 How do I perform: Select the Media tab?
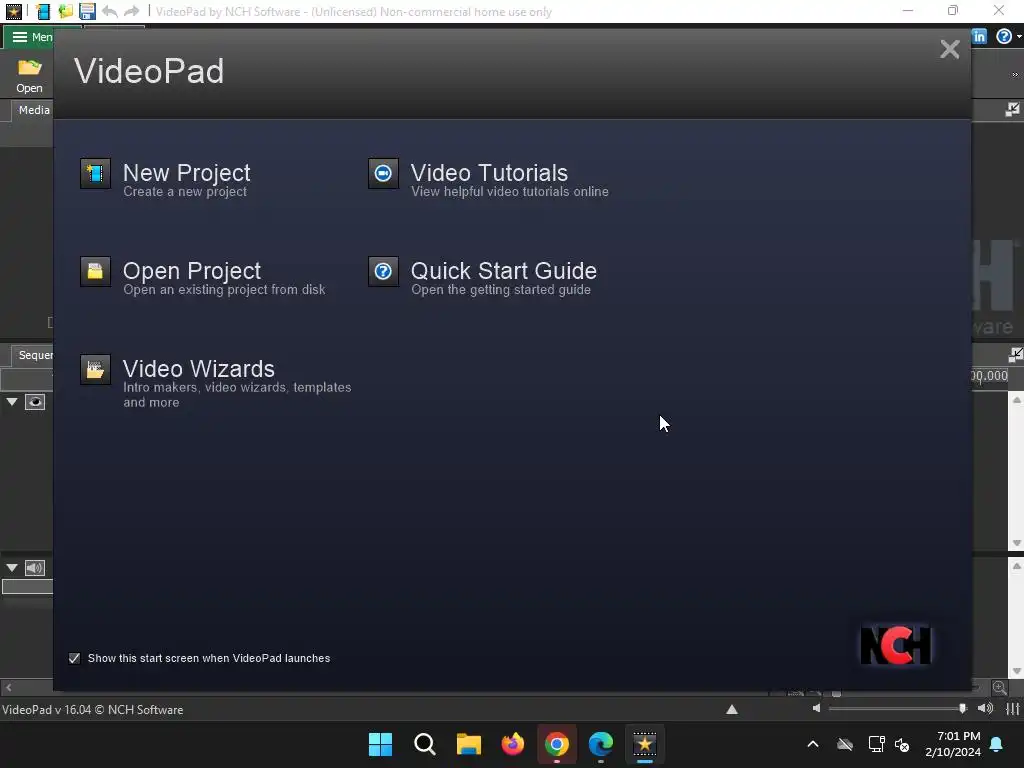[x=33, y=110]
